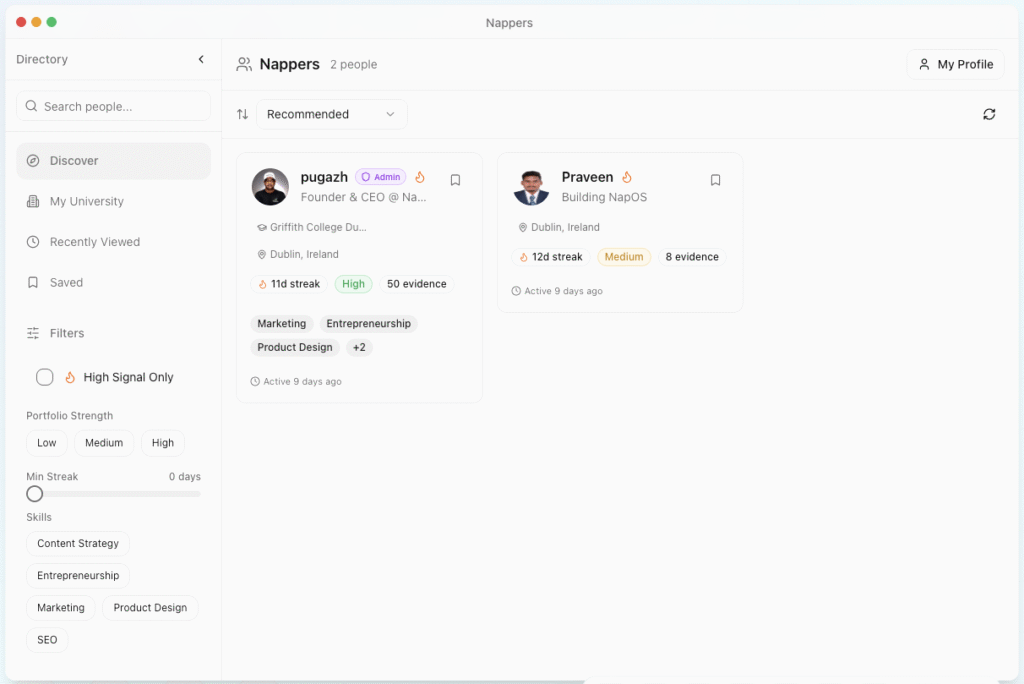The width and height of the screenshot is (1024, 684).
Task: Select the Product Design skill filter
Action: tap(150, 608)
